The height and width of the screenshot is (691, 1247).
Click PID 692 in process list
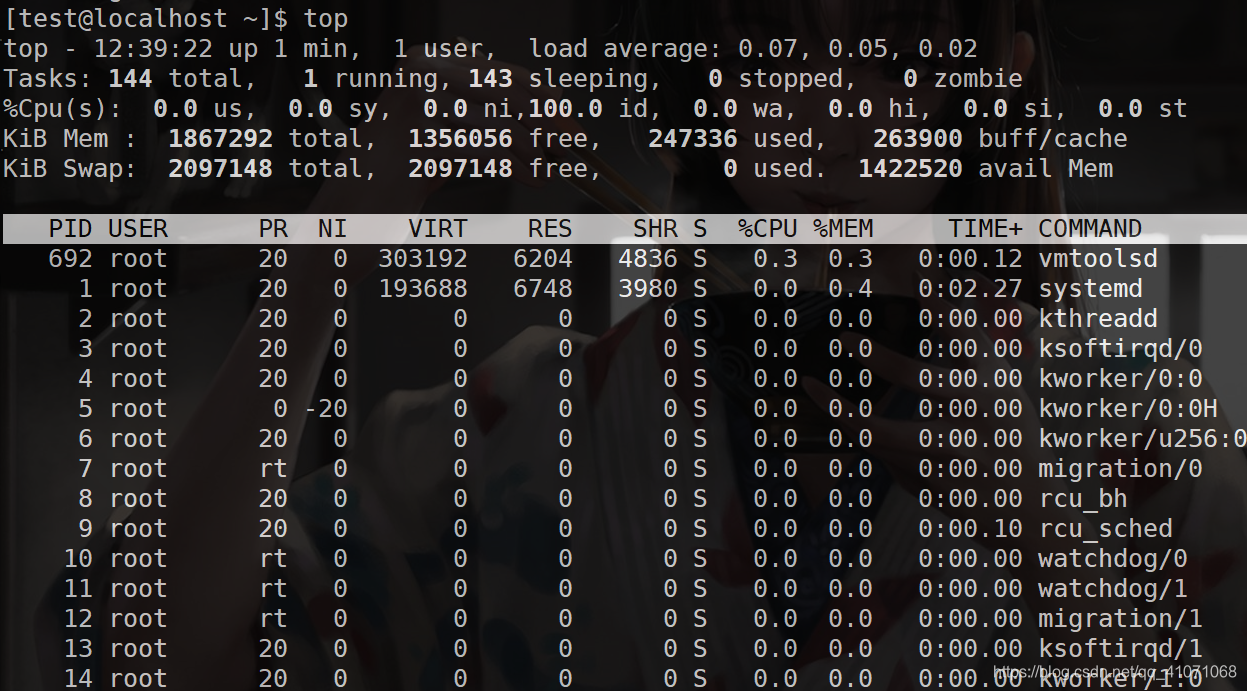click(x=71, y=259)
